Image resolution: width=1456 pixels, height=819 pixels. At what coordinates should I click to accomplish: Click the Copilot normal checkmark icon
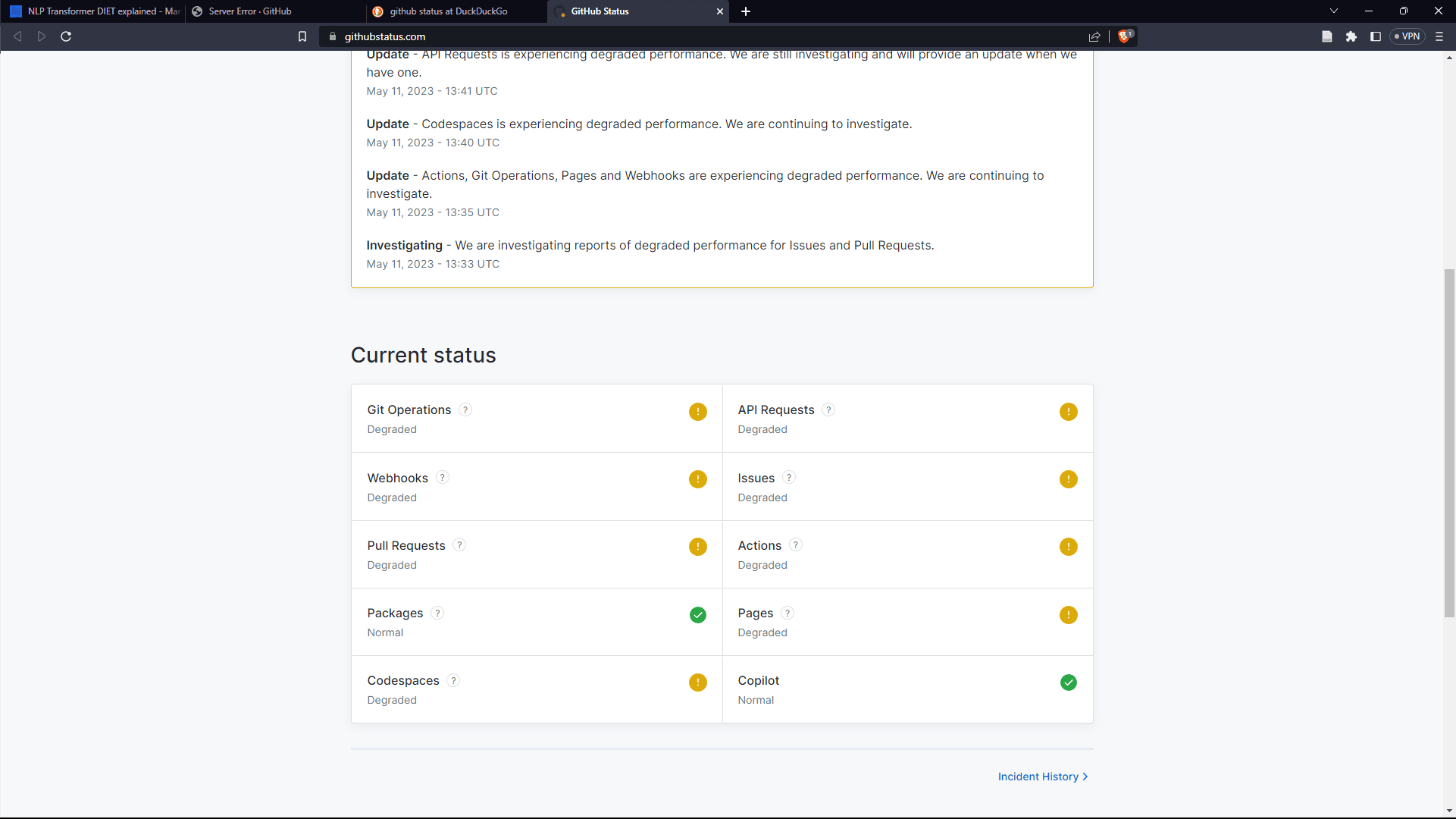point(1069,682)
